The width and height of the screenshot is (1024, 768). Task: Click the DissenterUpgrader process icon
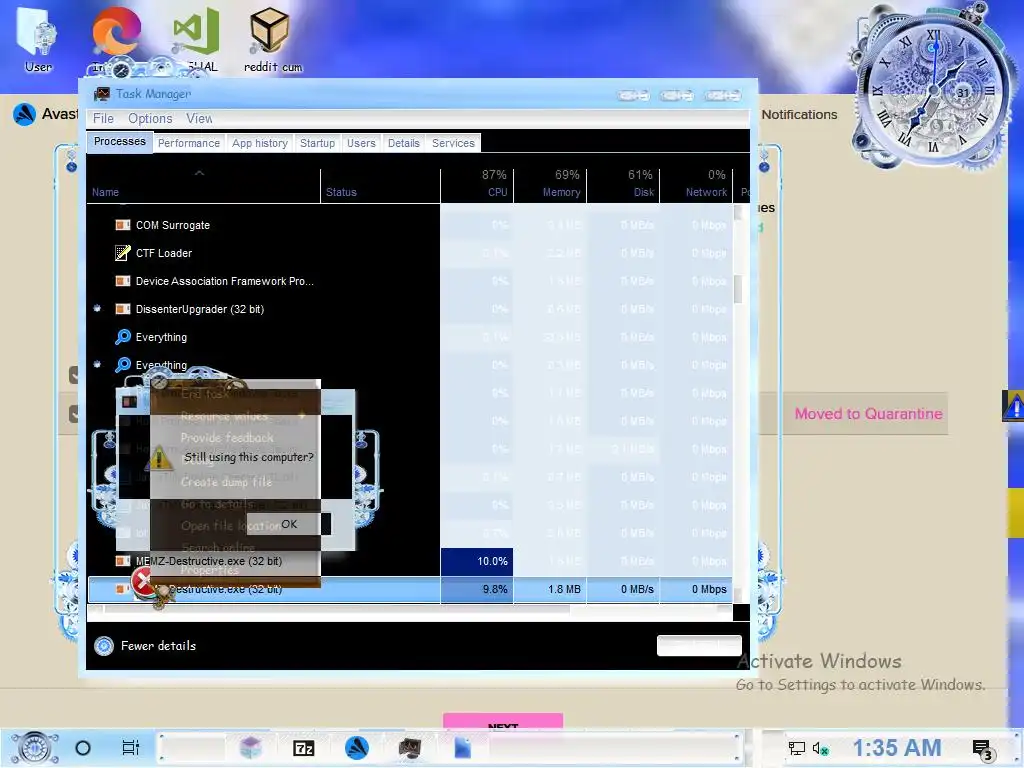(122, 310)
